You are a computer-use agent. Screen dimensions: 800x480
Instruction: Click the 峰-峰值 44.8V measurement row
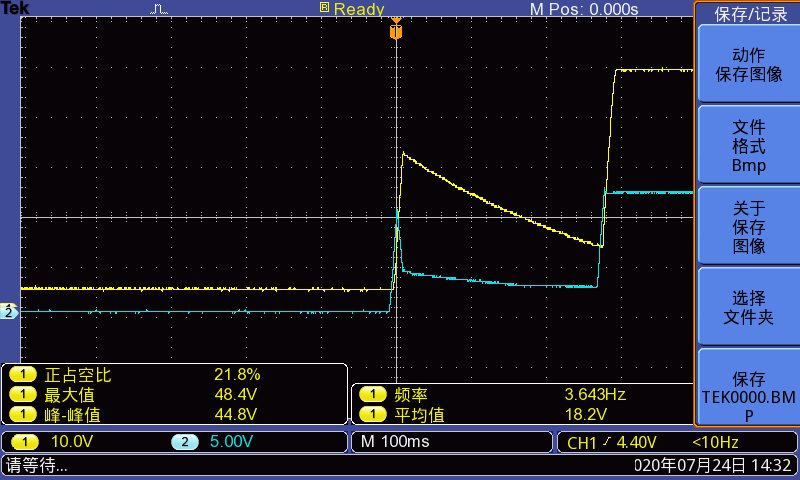(x=175, y=414)
